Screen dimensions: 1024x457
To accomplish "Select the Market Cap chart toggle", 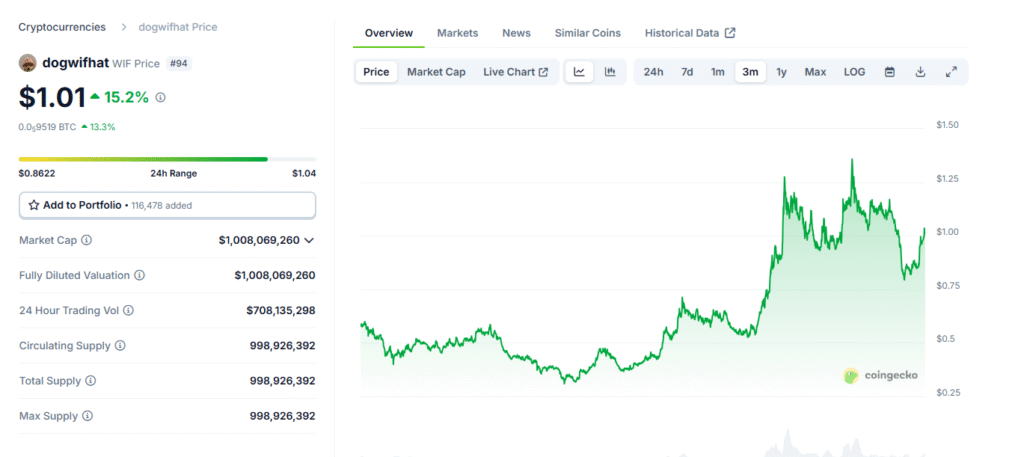I will [x=436, y=72].
